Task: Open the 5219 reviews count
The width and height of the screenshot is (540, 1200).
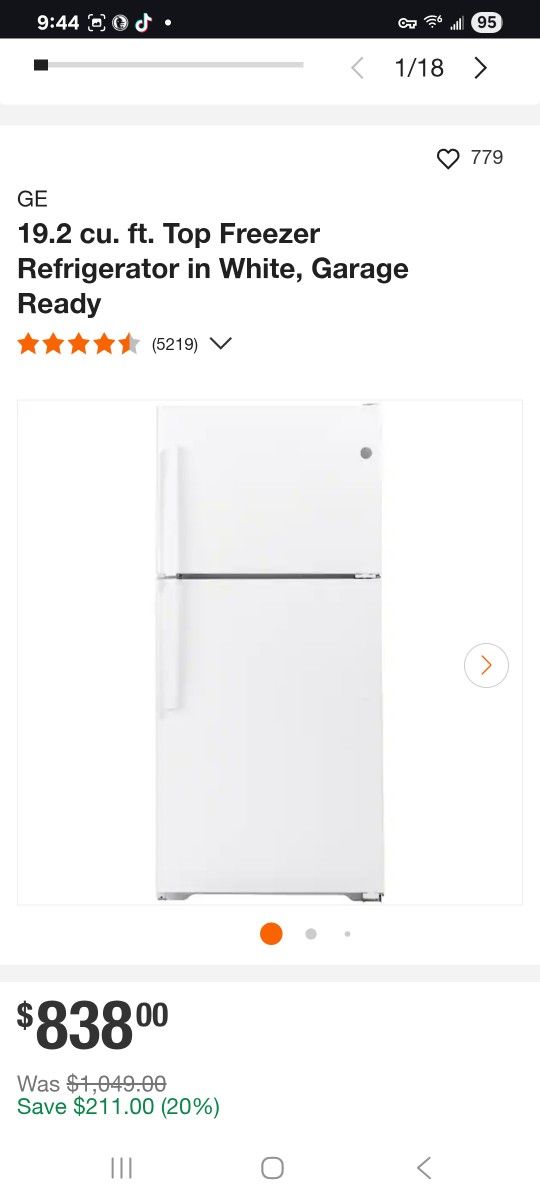Action: tap(175, 345)
